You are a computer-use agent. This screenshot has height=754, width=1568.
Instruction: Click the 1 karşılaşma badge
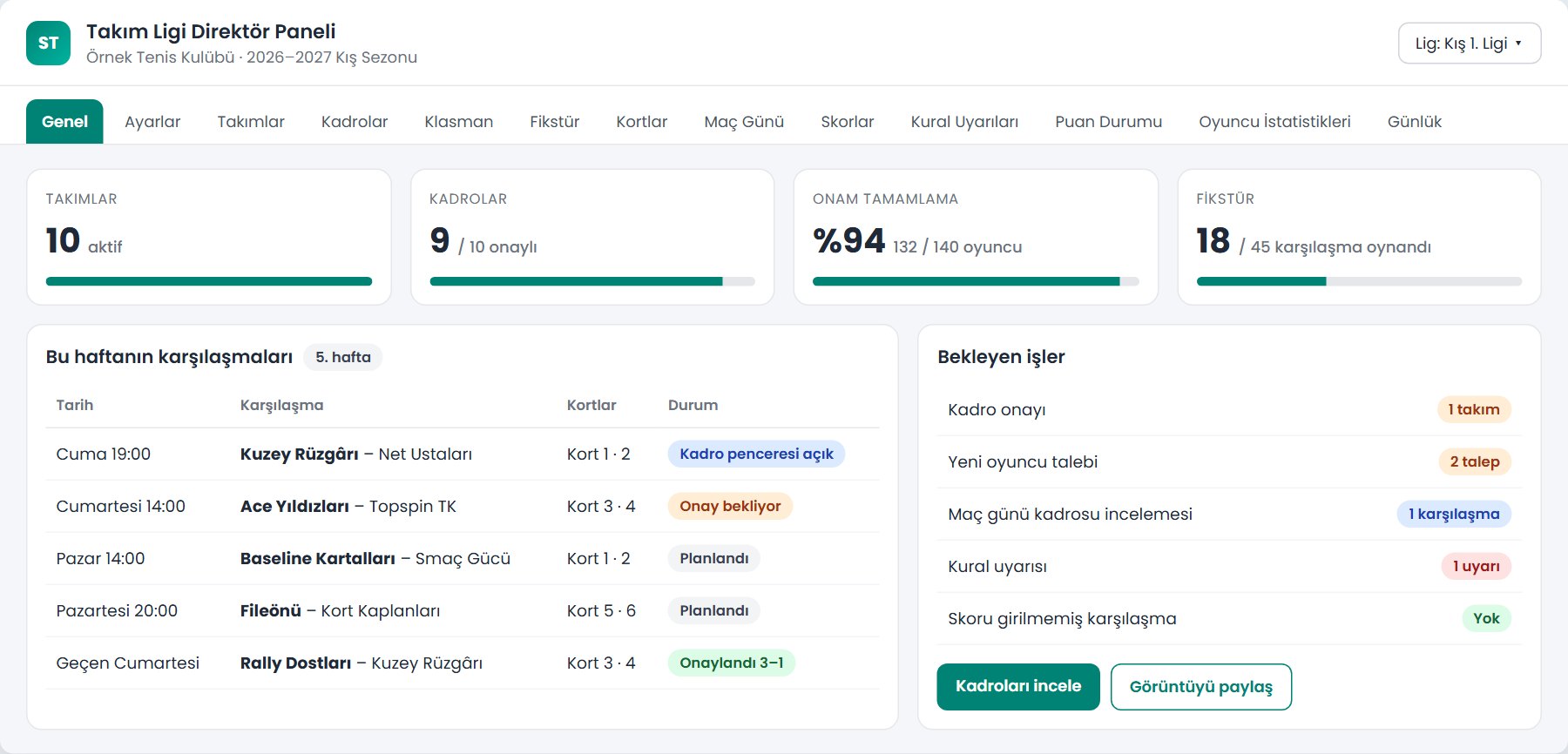click(x=1454, y=514)
